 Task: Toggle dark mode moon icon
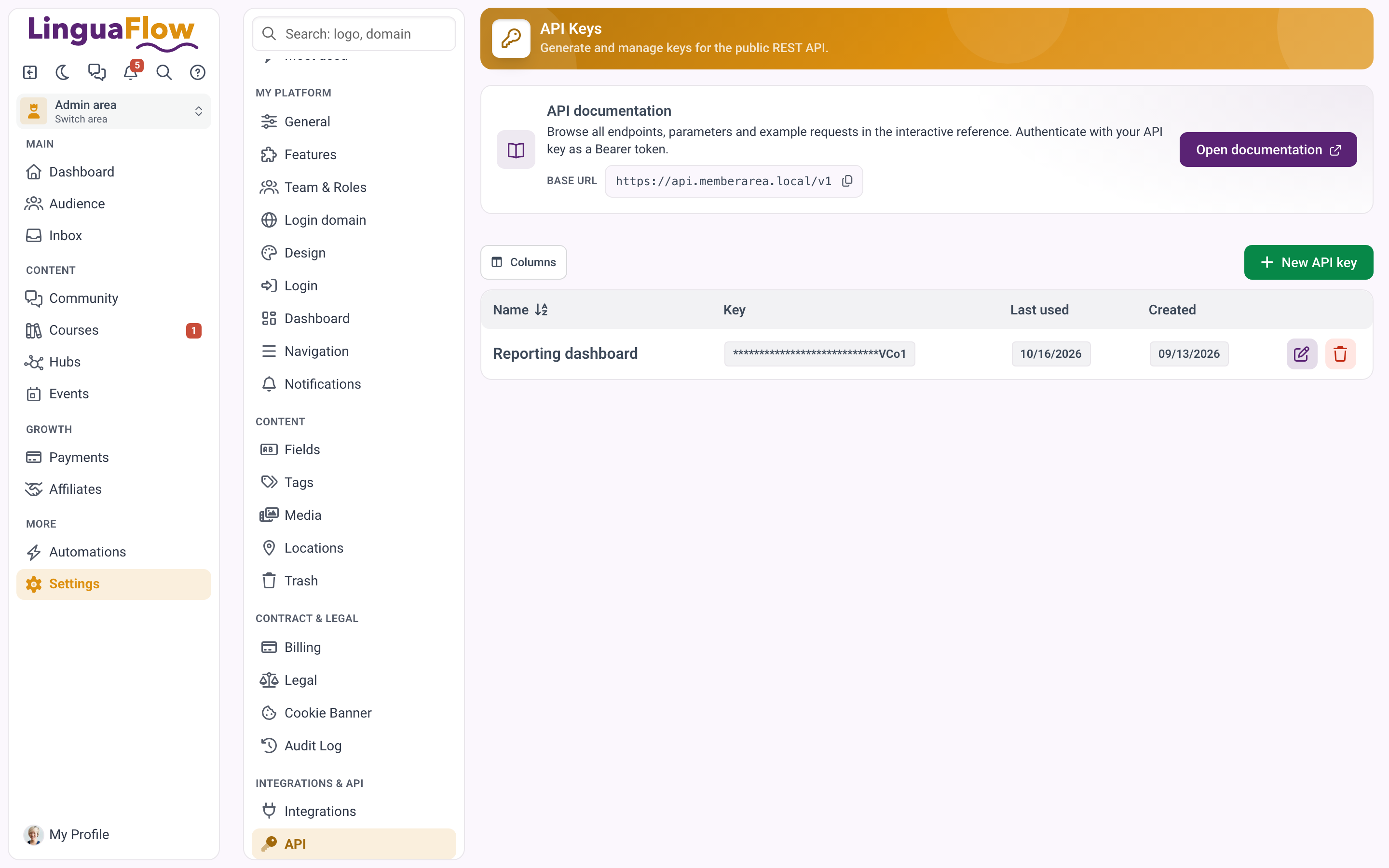click(x=63, y=72)
